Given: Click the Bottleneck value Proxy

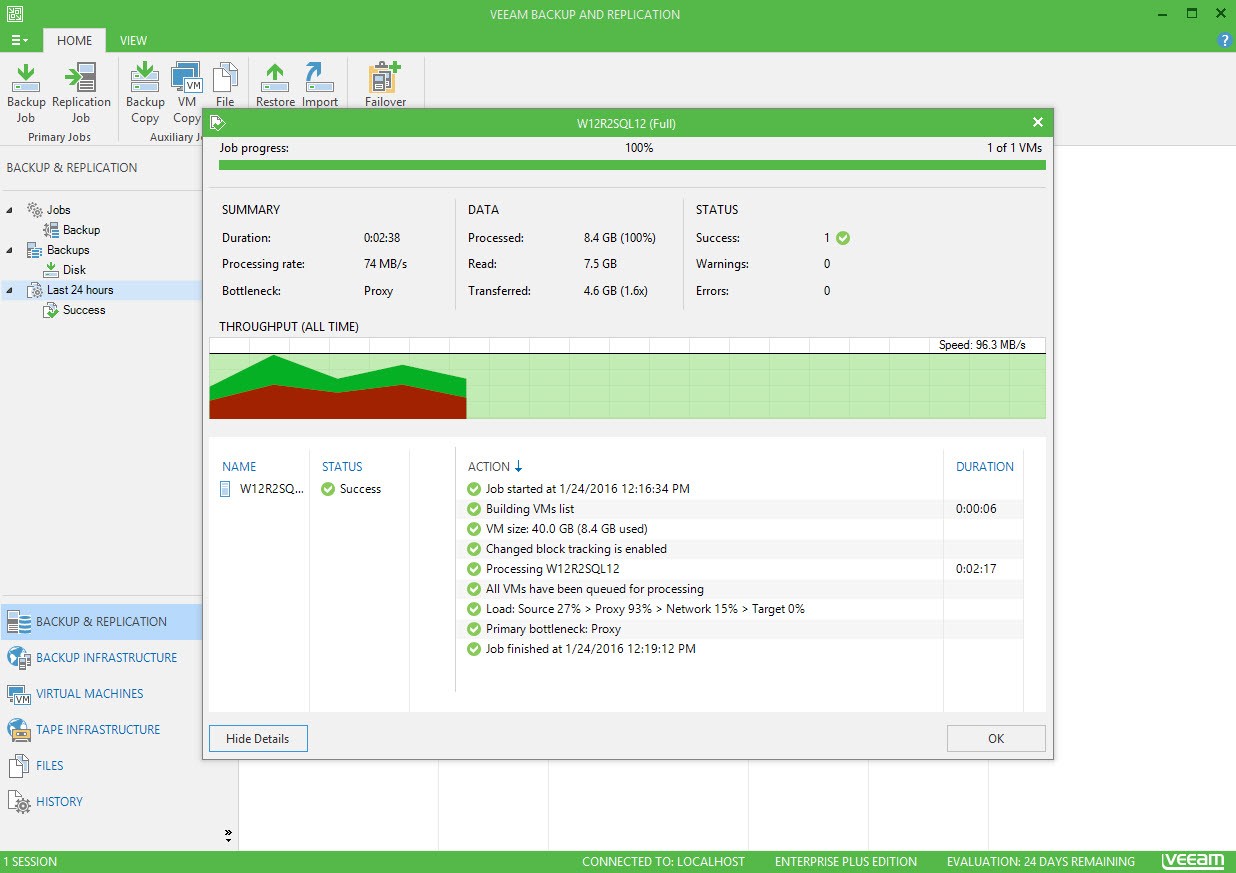Looking at the screenshot, I should click(x=378, y=291).
